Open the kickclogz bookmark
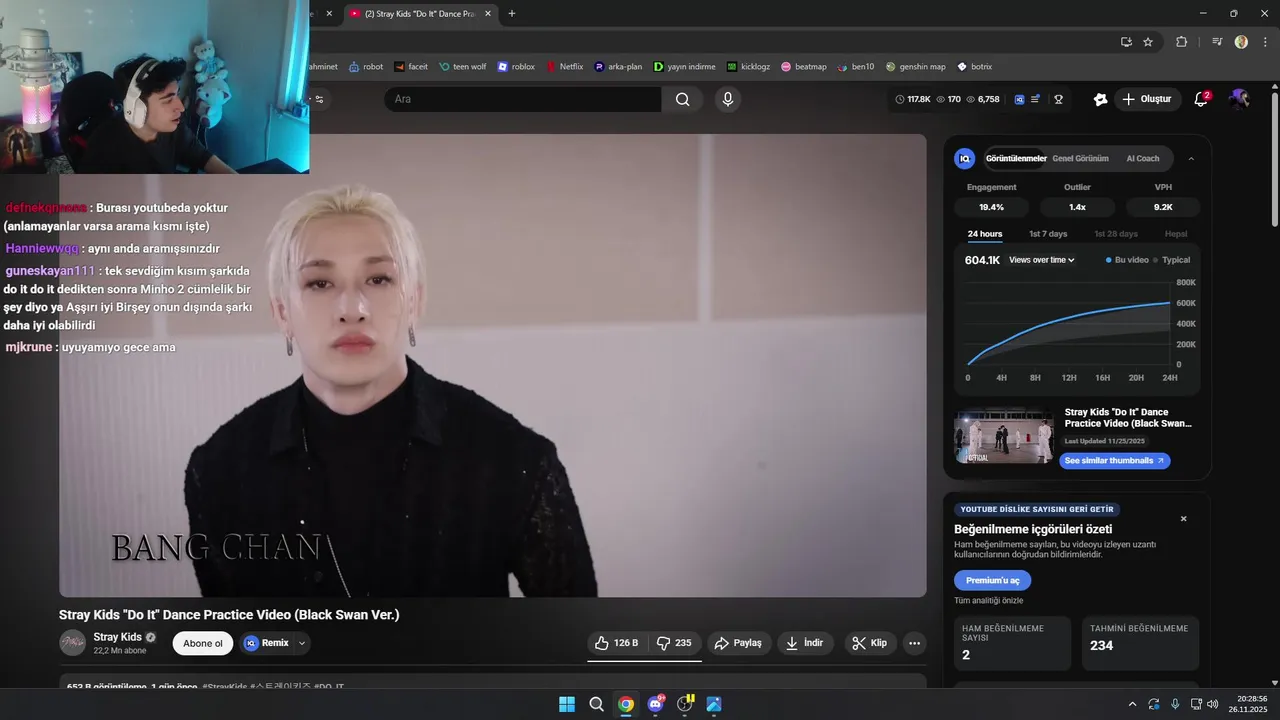This screenshot has width=1280, height=720. 749,67
